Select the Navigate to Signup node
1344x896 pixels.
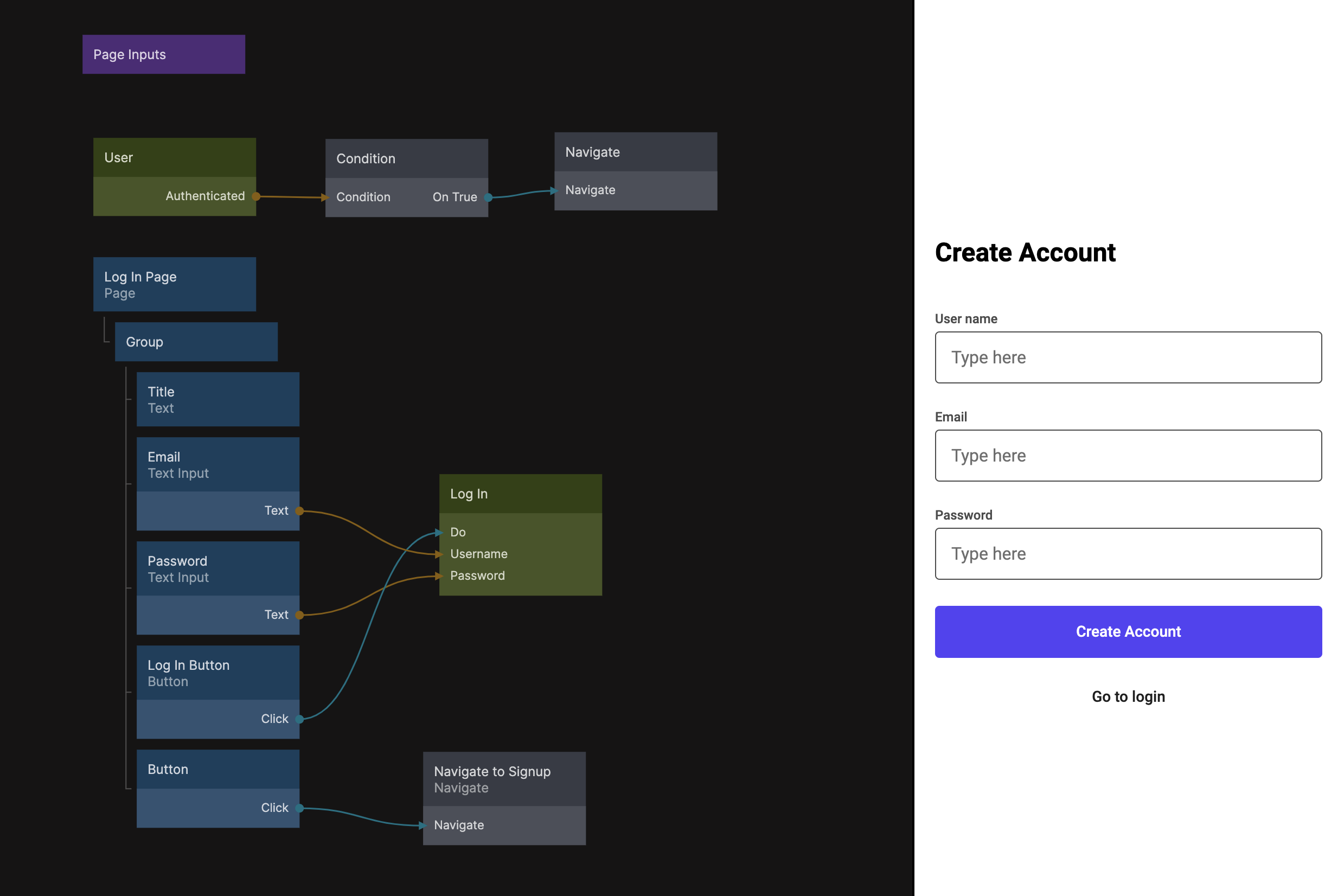coord(504,779)
